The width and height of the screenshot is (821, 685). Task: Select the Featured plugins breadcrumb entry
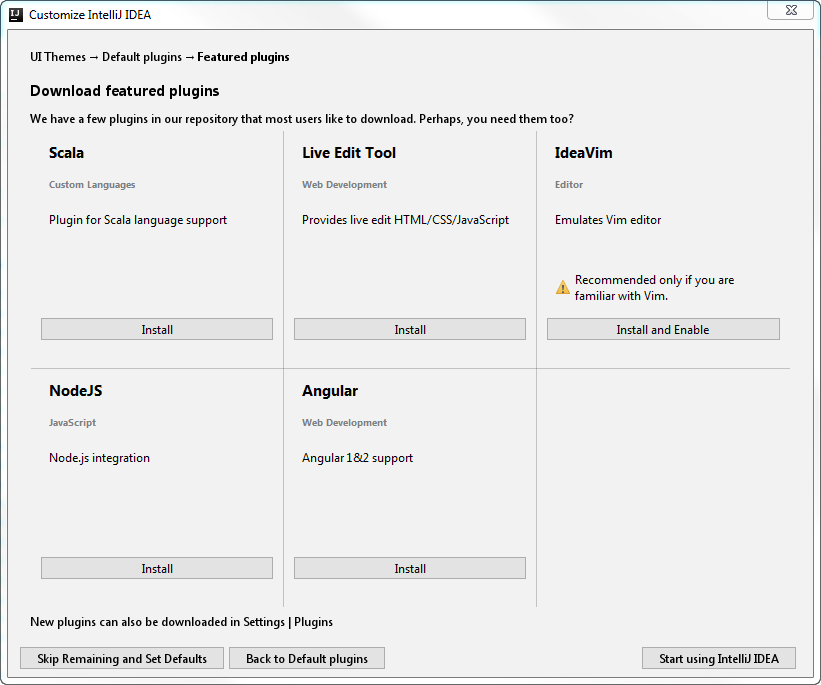[243, 57]
